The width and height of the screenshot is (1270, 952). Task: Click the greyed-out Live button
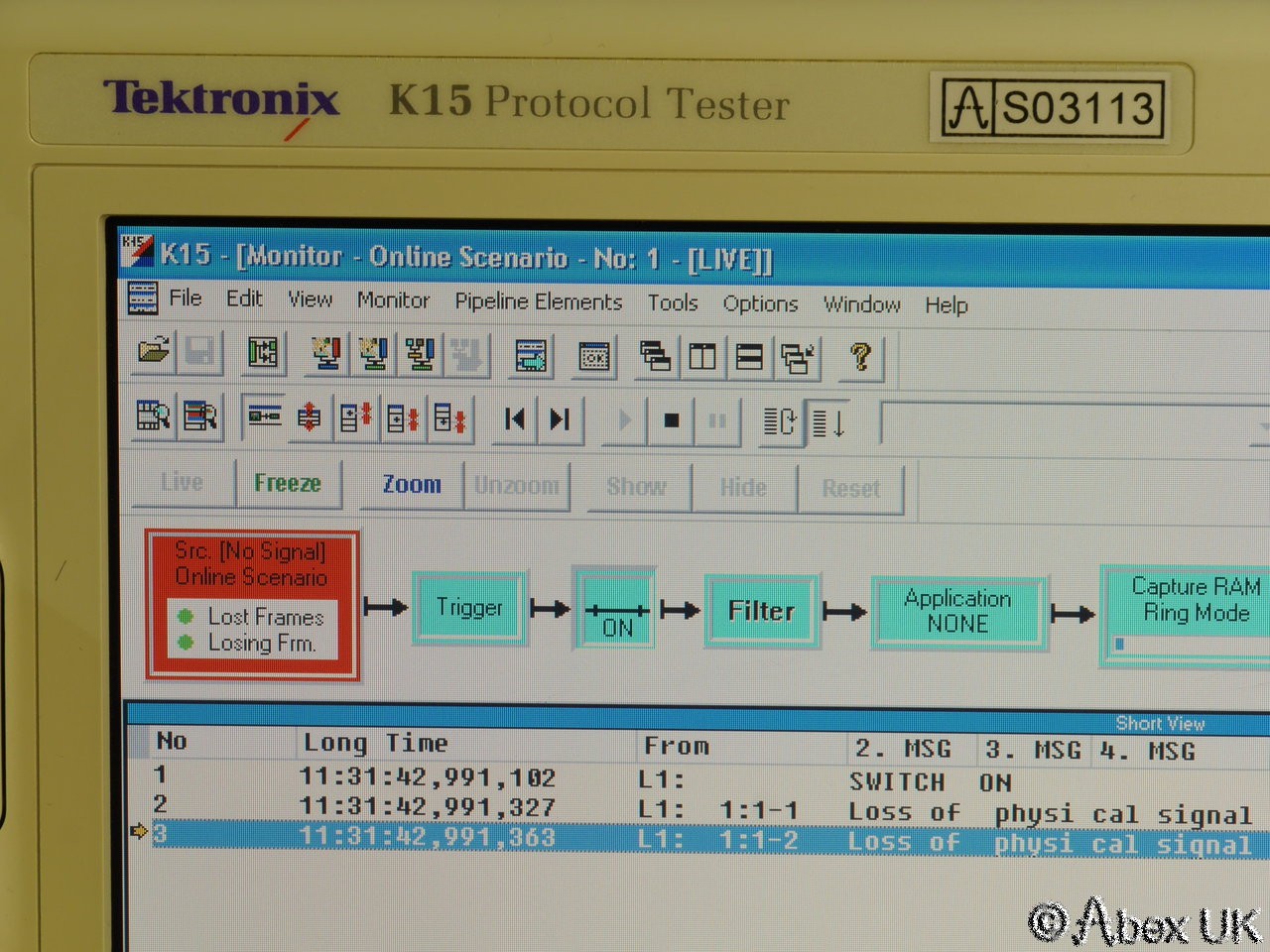[x=182, y=482]
